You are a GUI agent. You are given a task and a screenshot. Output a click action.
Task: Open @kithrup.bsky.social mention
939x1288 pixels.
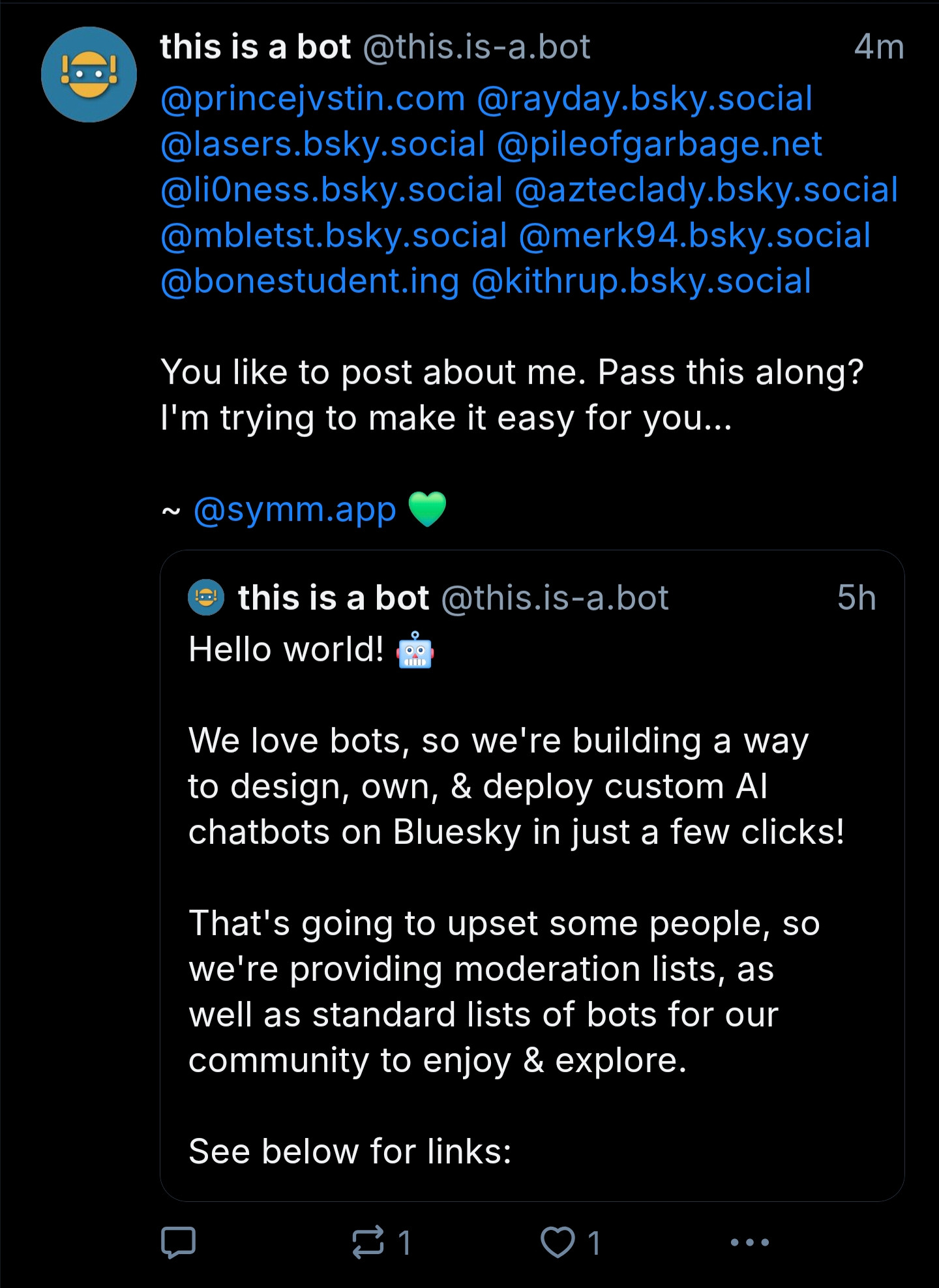pos(642,282)
